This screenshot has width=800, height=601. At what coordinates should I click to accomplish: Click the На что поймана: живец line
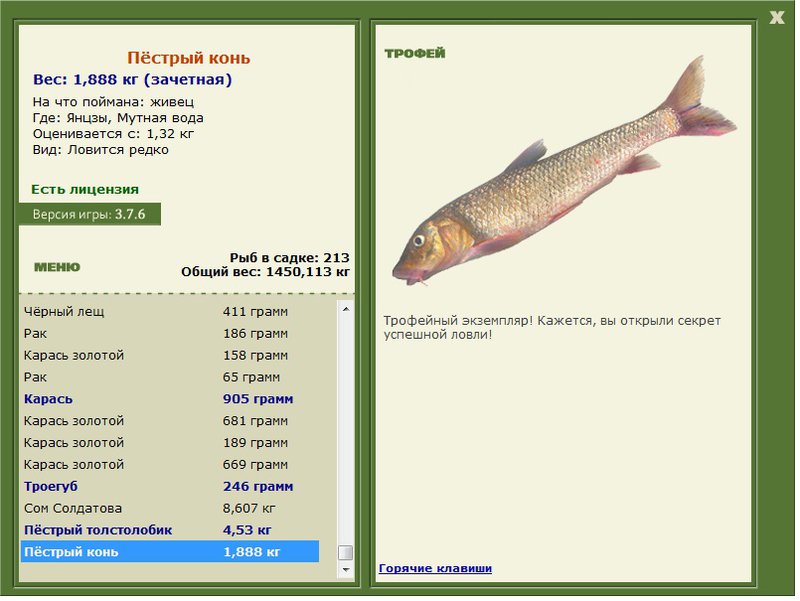tap(113, 102)
